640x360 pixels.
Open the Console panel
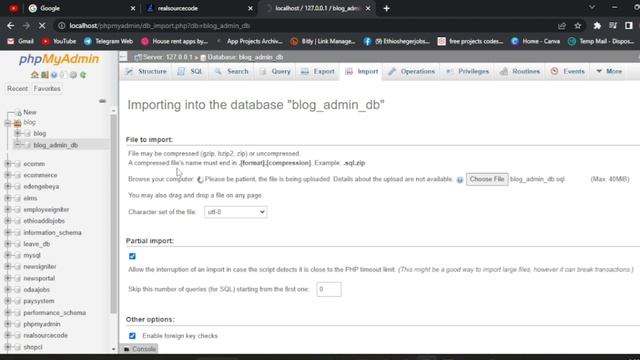(x=140, y=349)
